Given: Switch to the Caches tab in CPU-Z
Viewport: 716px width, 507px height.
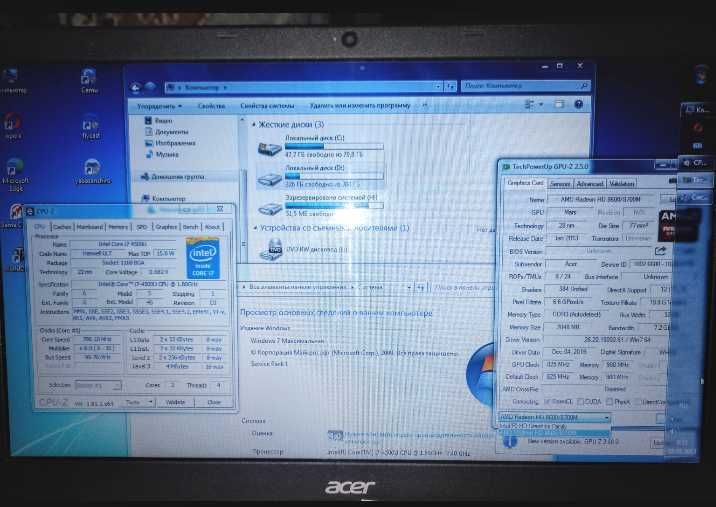Looking at the screenshot, I should [62, 227].
